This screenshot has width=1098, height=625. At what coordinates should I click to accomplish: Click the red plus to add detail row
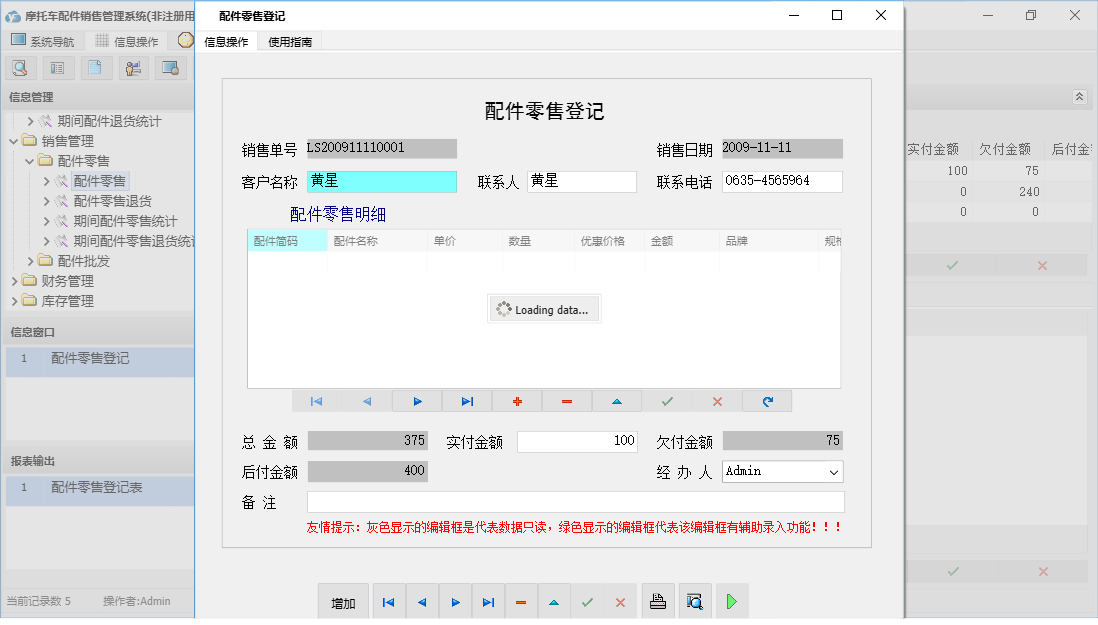(517, 400)
